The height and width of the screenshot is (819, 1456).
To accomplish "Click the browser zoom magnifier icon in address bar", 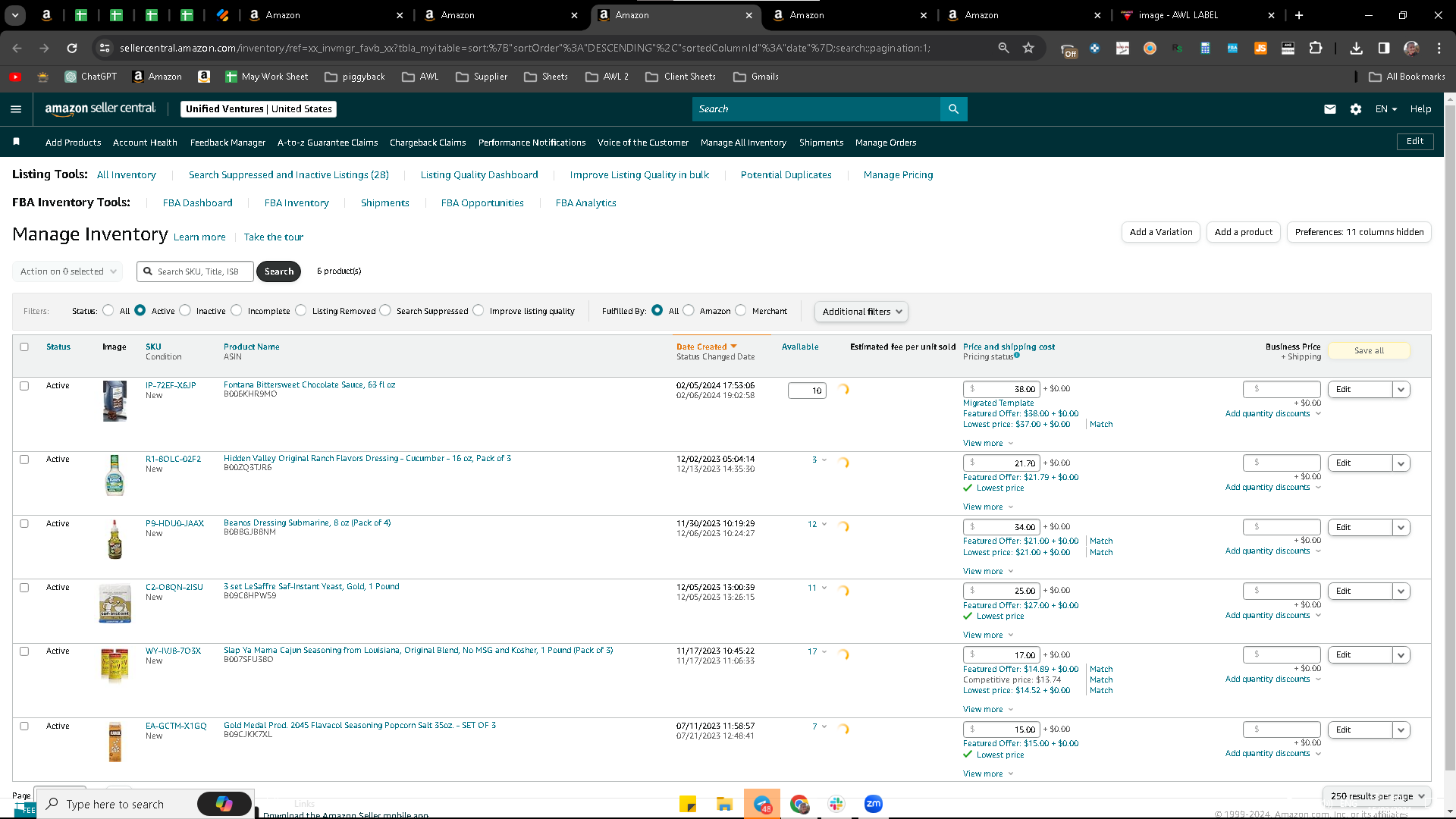I will 1003,48.
